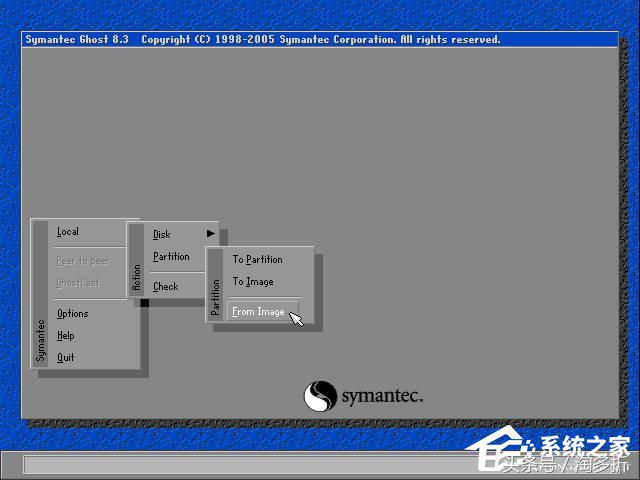
Task: Click the empty status bar at bottom
Action: tap(250, 465)
